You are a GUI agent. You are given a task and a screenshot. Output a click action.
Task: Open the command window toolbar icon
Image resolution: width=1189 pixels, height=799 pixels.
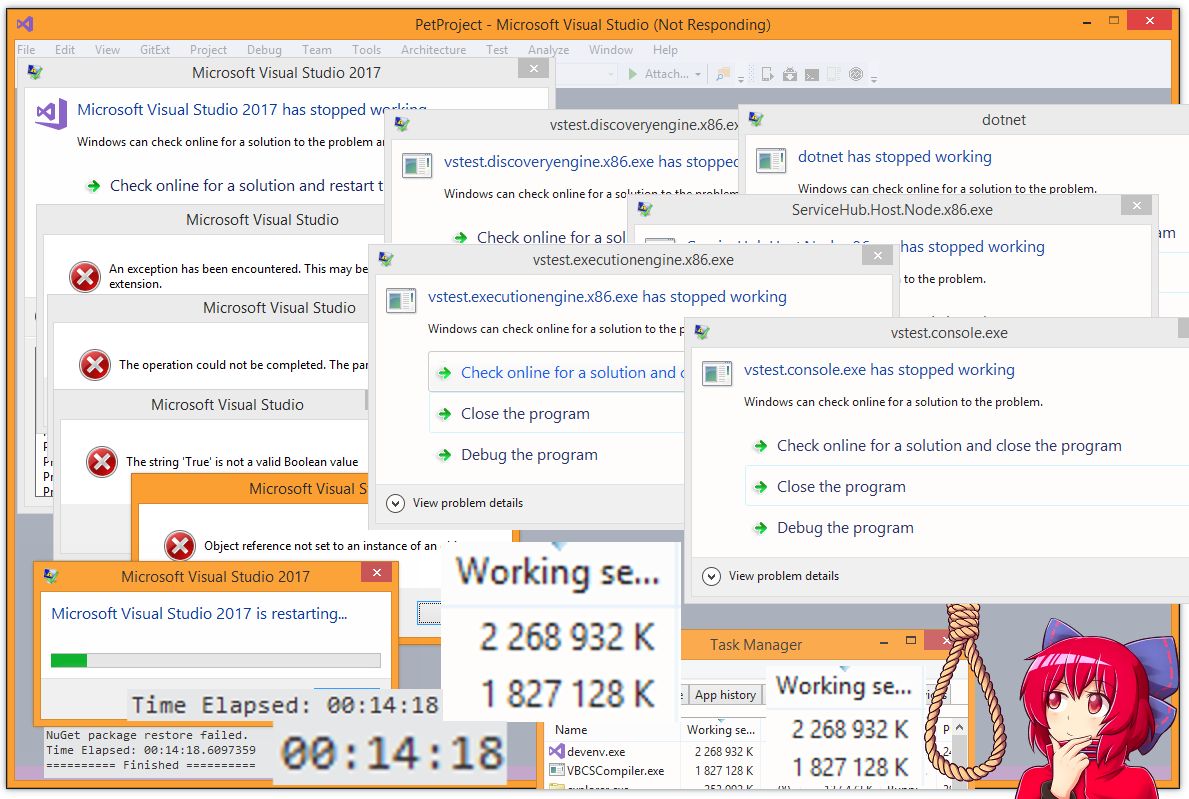812,74
